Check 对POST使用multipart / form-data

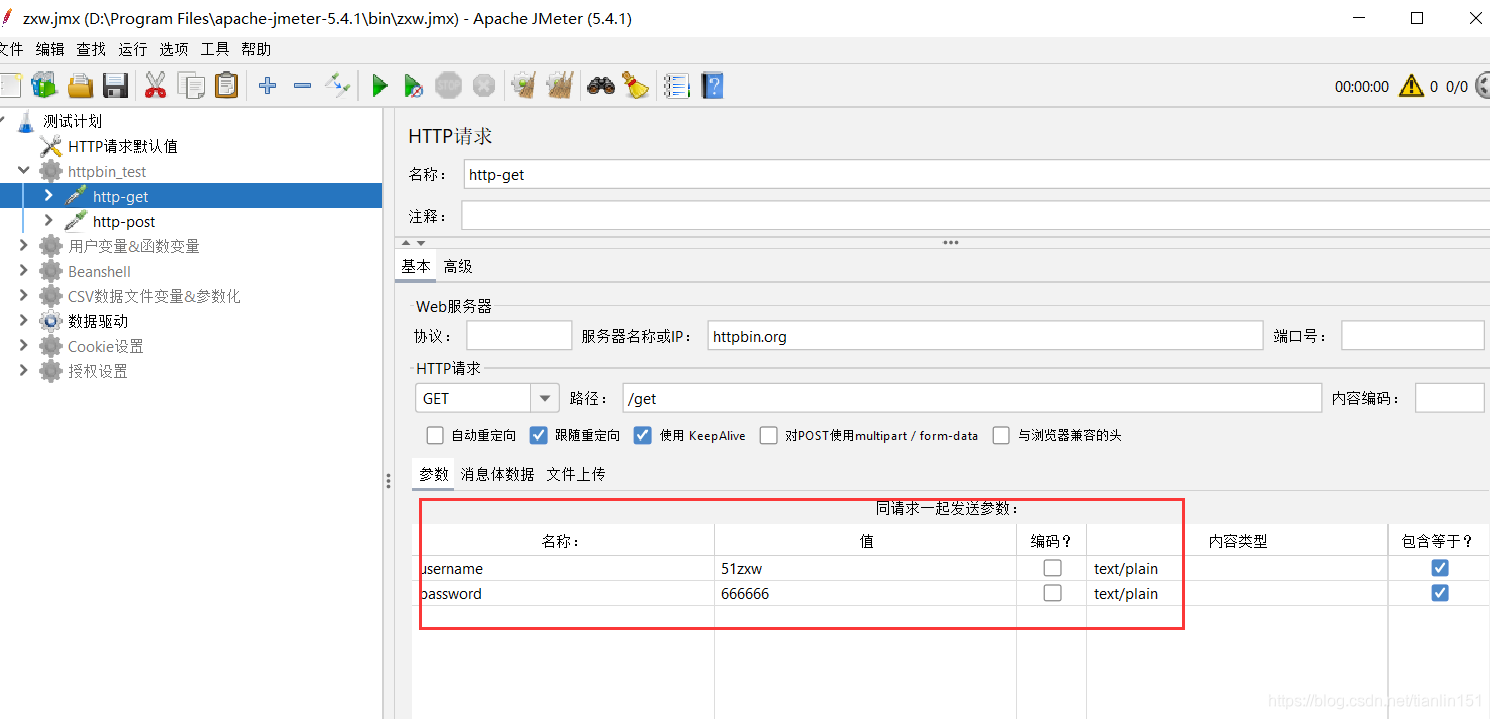[769, 435]
